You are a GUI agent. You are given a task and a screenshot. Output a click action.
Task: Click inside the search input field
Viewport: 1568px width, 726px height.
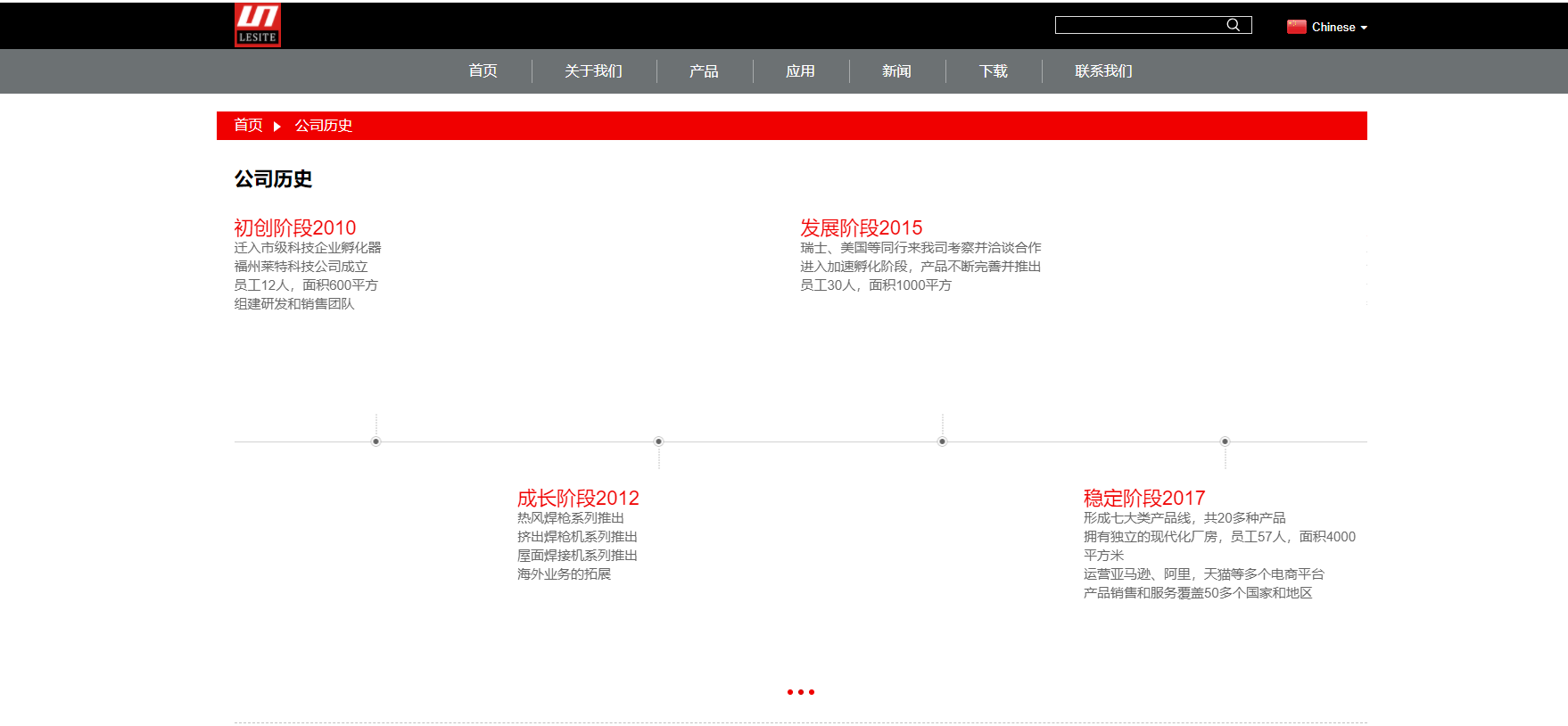pos(1139,25)
